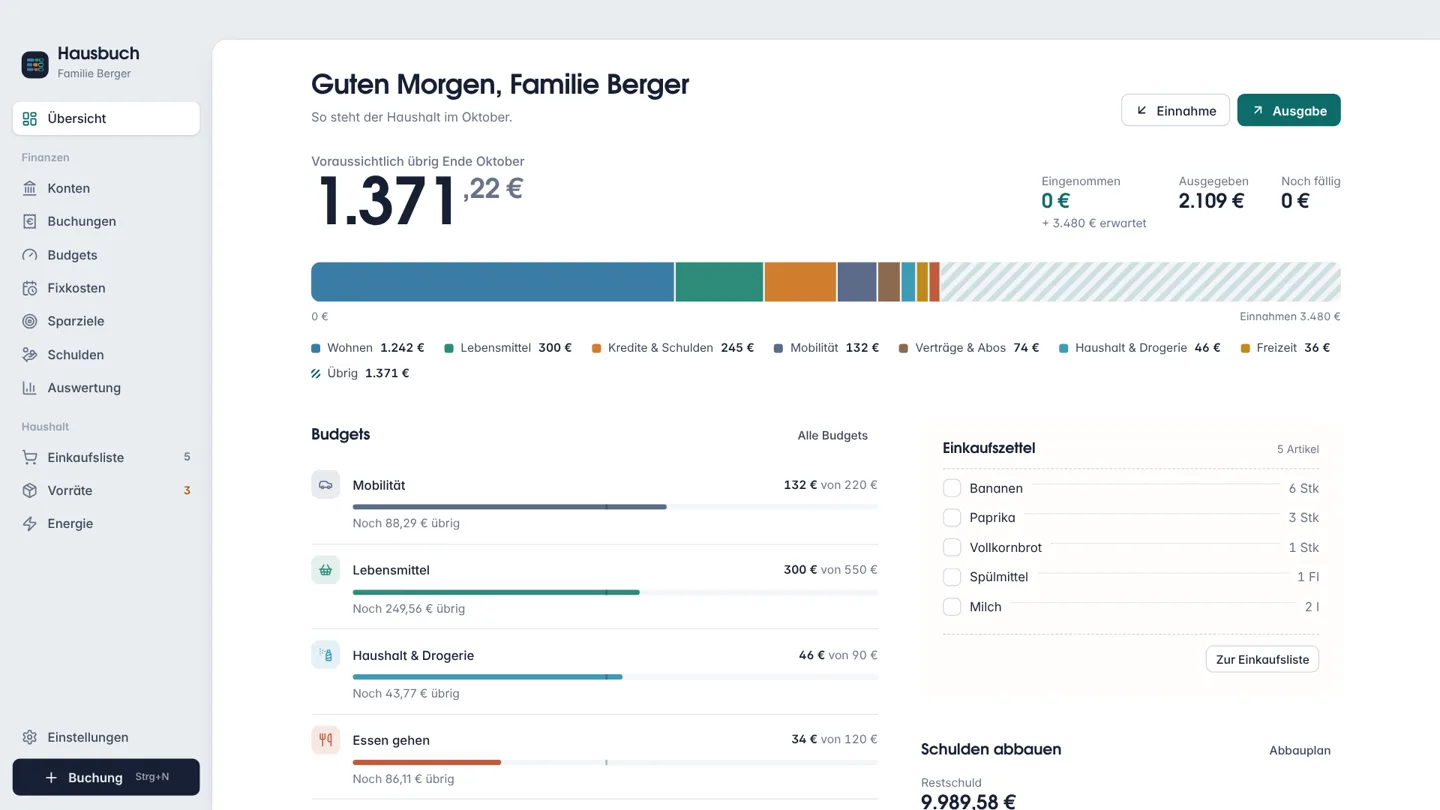The image size is (1440, 810).
Task: Click the Fixkosten calendar icon
Action: [x=30, y=288]
